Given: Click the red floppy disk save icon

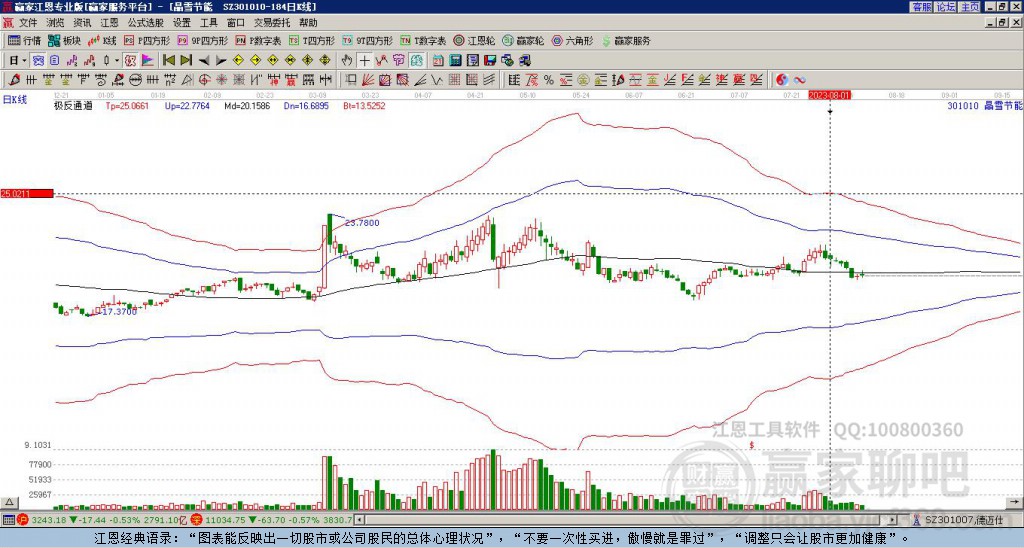Looking at the screenshot, I should 490,61.
